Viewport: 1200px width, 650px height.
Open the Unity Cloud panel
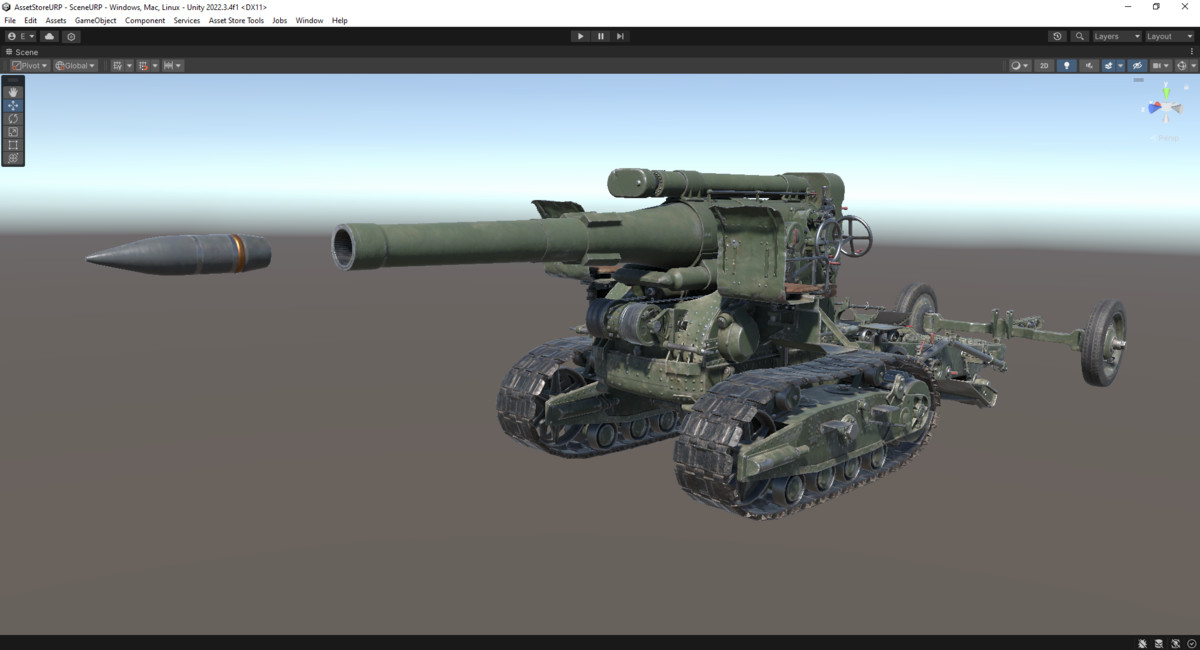(x=48, y=36)
